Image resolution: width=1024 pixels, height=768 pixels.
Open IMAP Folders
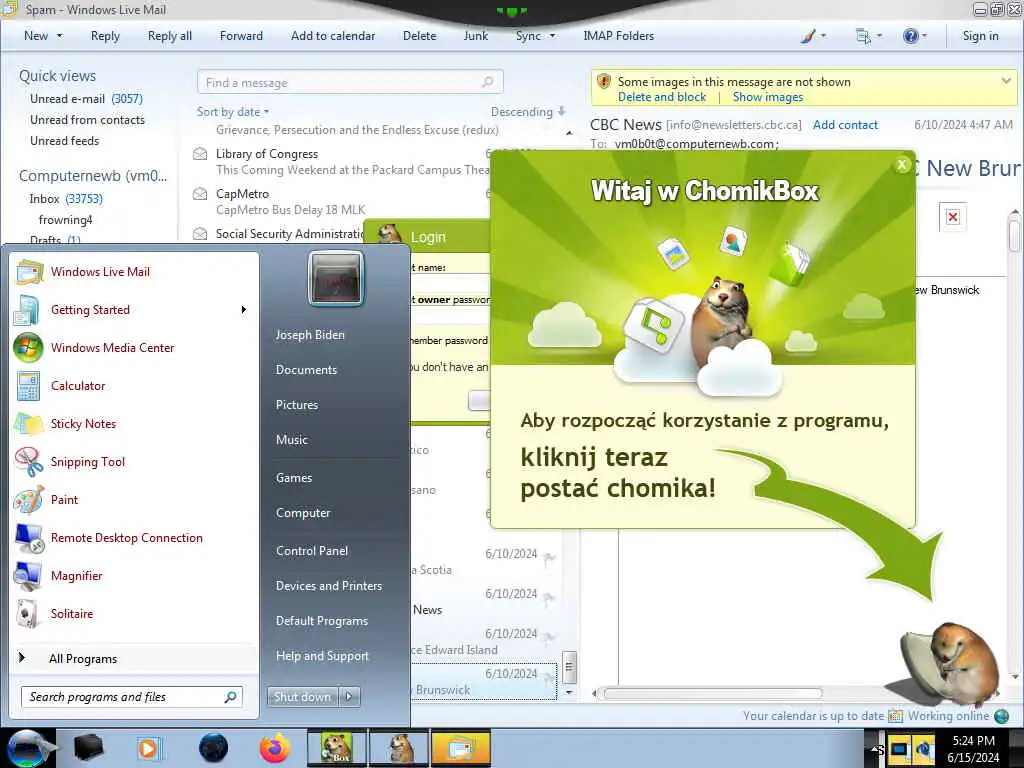point(618,36)
